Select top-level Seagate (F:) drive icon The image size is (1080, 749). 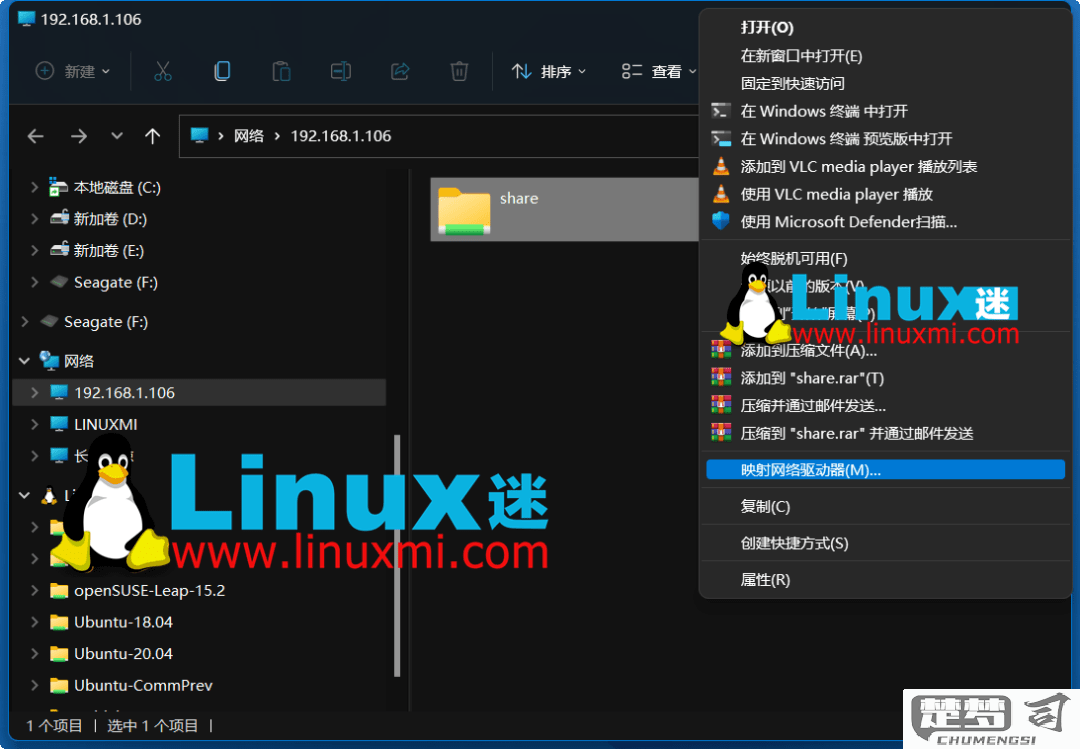pyautogui.click(x=49, y=321)
